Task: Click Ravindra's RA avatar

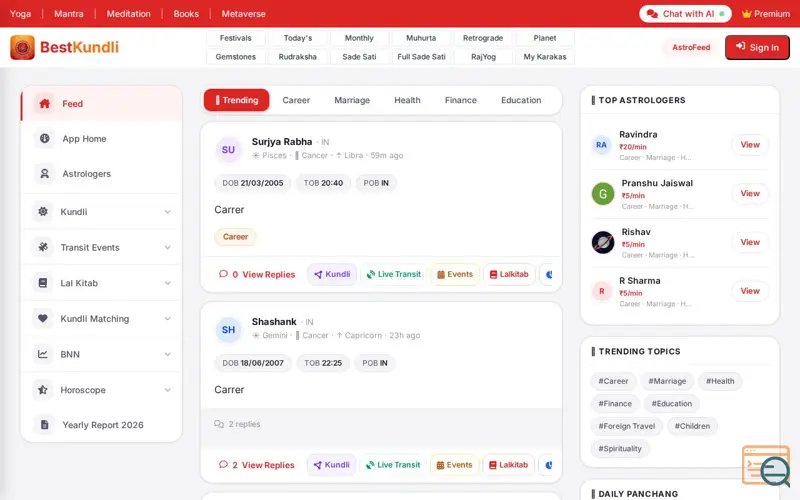Action: (x=602, y=145)
